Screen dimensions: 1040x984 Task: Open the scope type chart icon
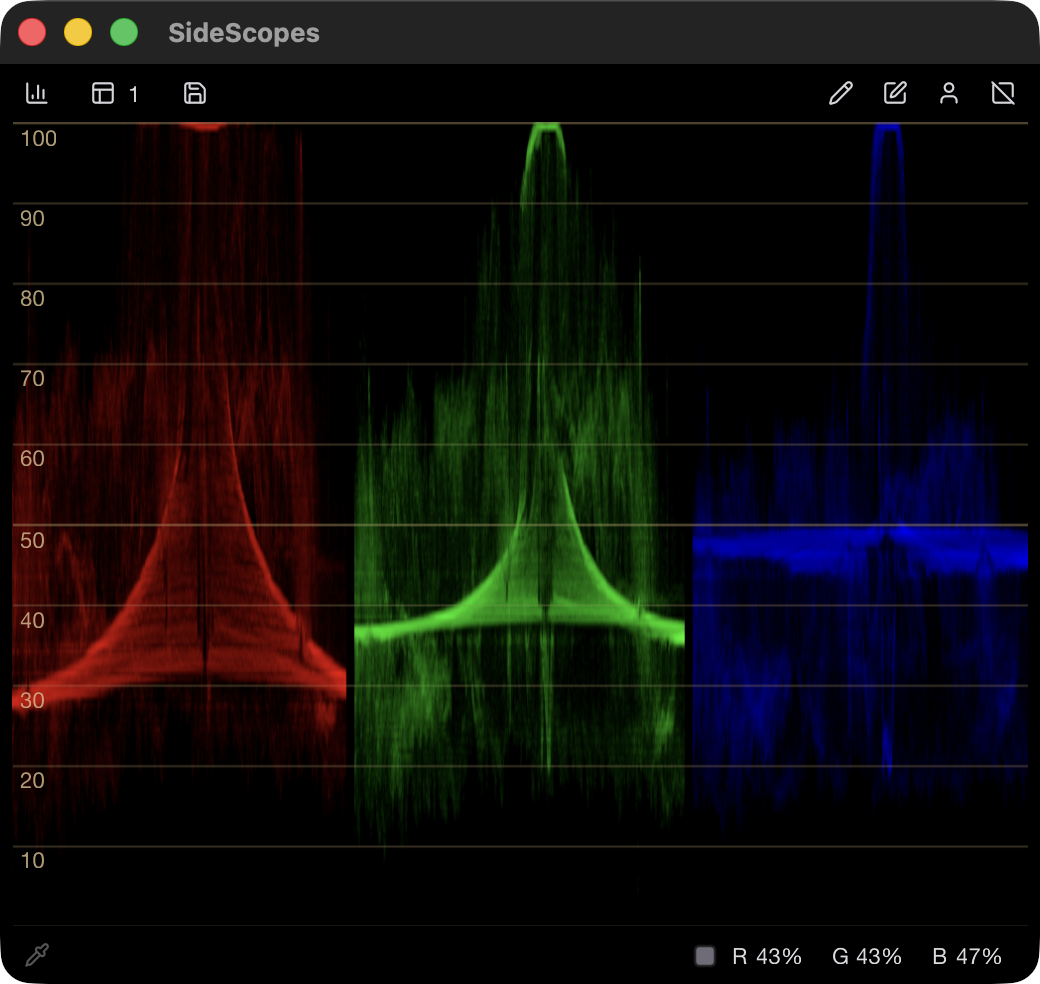(x=36, y=93)
